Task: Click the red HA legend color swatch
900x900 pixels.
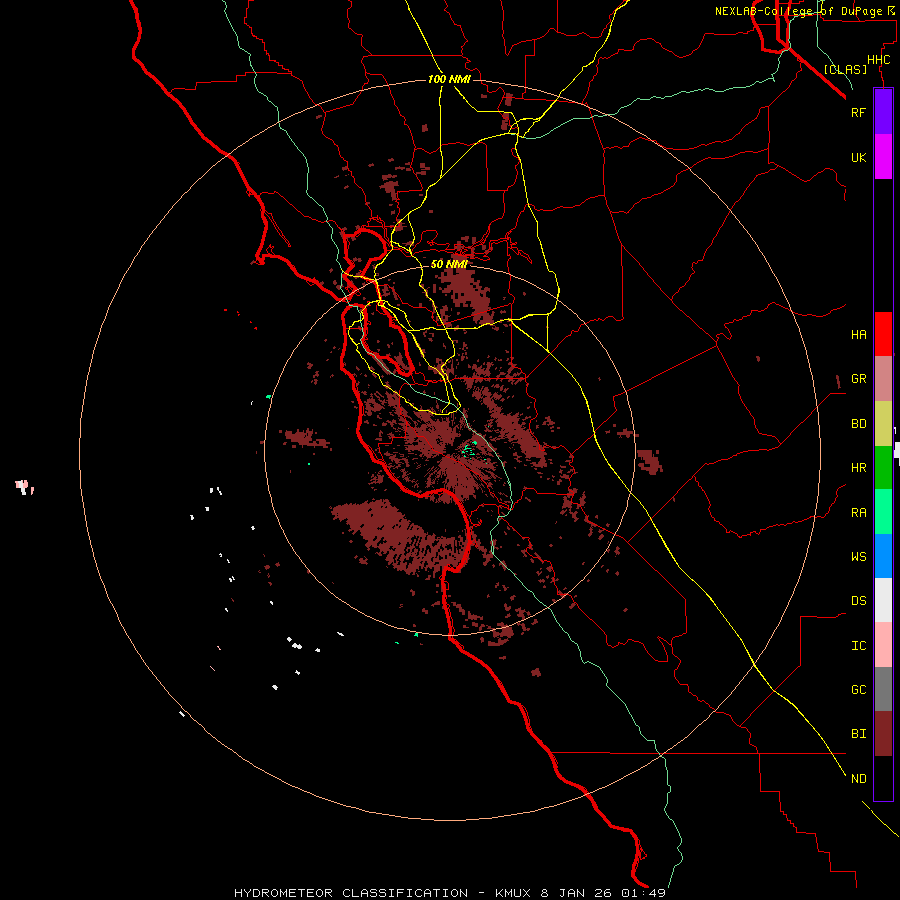Action: [x=883, y=334]
